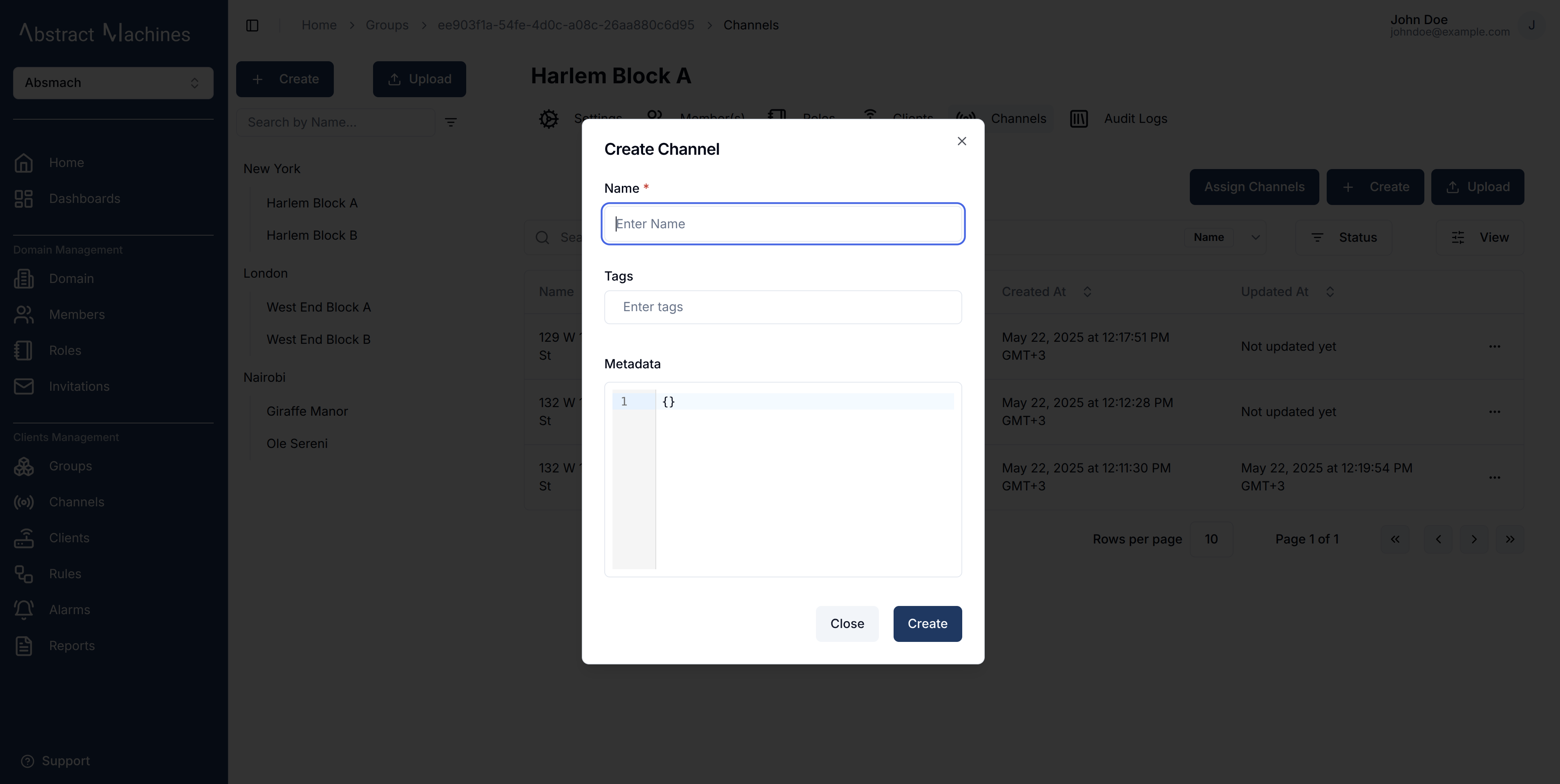
Task: Select the New York parent group
Action: pos(272,169)
